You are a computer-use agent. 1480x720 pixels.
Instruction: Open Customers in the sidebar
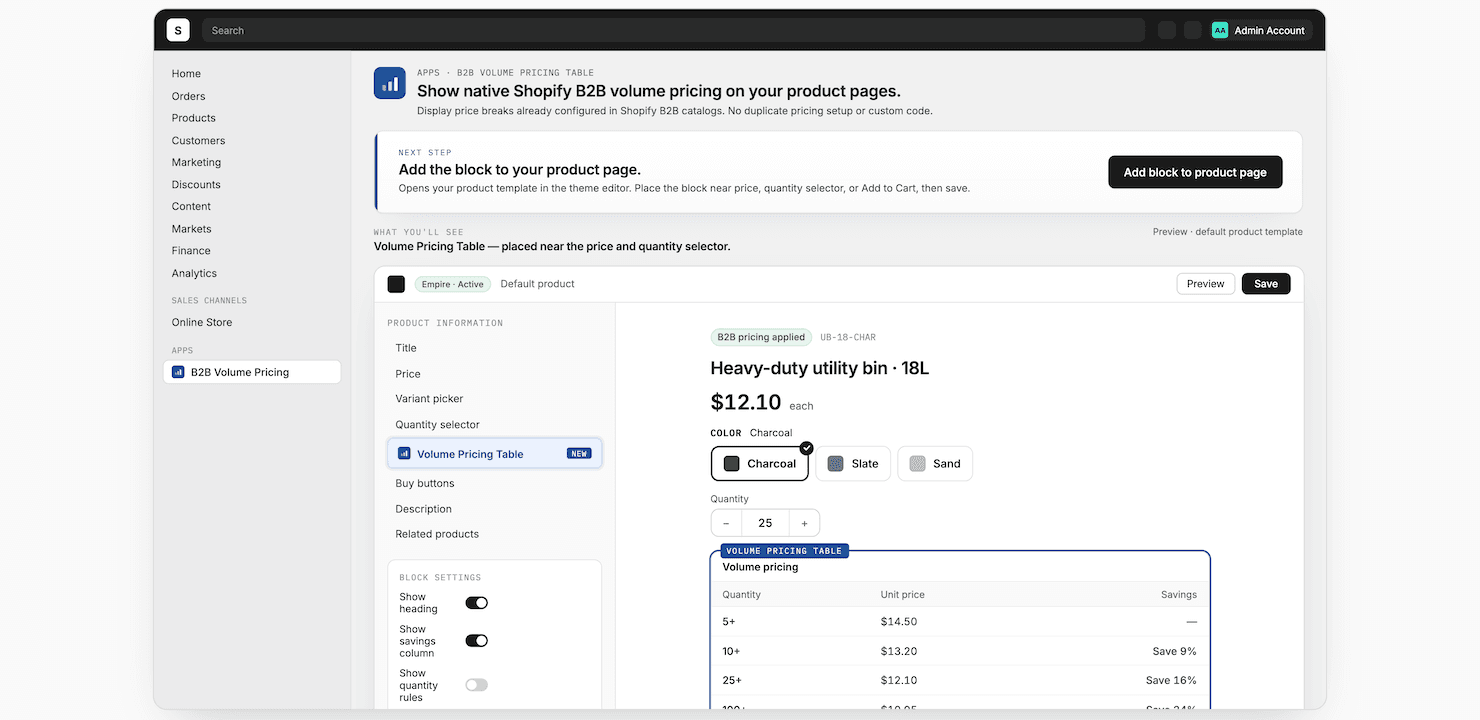point(198,141)
